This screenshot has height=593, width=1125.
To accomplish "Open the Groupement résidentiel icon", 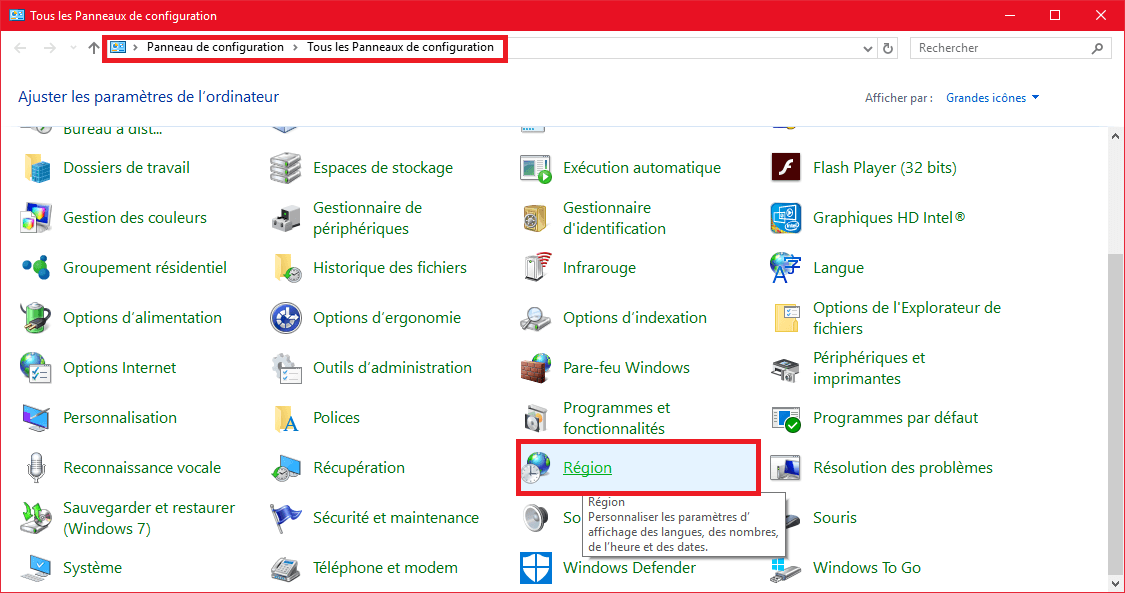I will [x=37, y=268].
